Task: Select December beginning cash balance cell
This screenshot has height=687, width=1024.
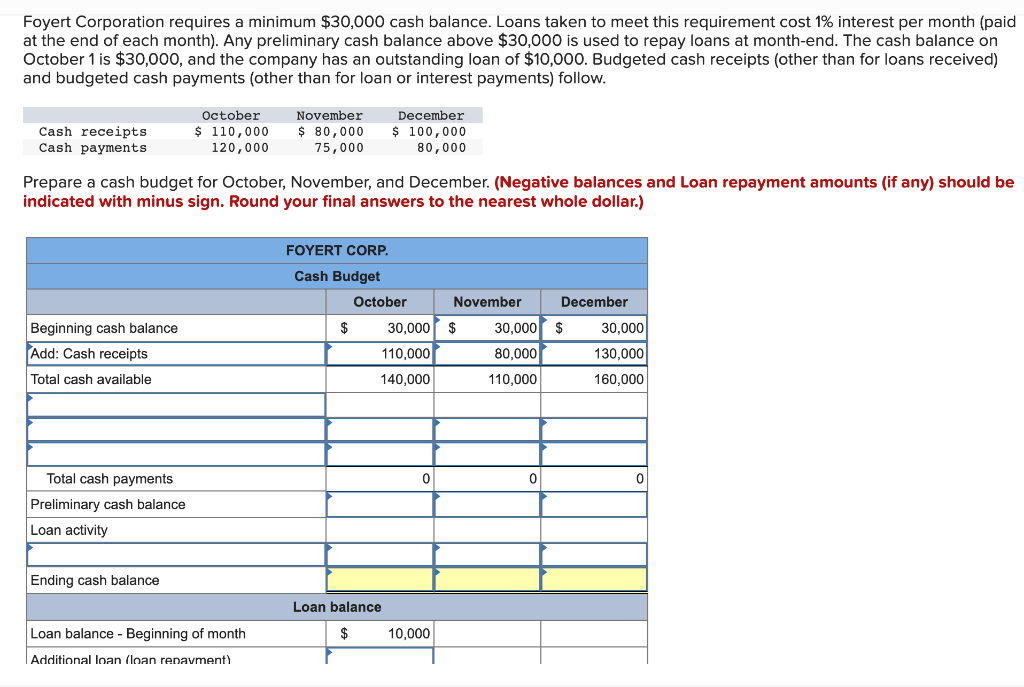Action: tap(594, 328)
